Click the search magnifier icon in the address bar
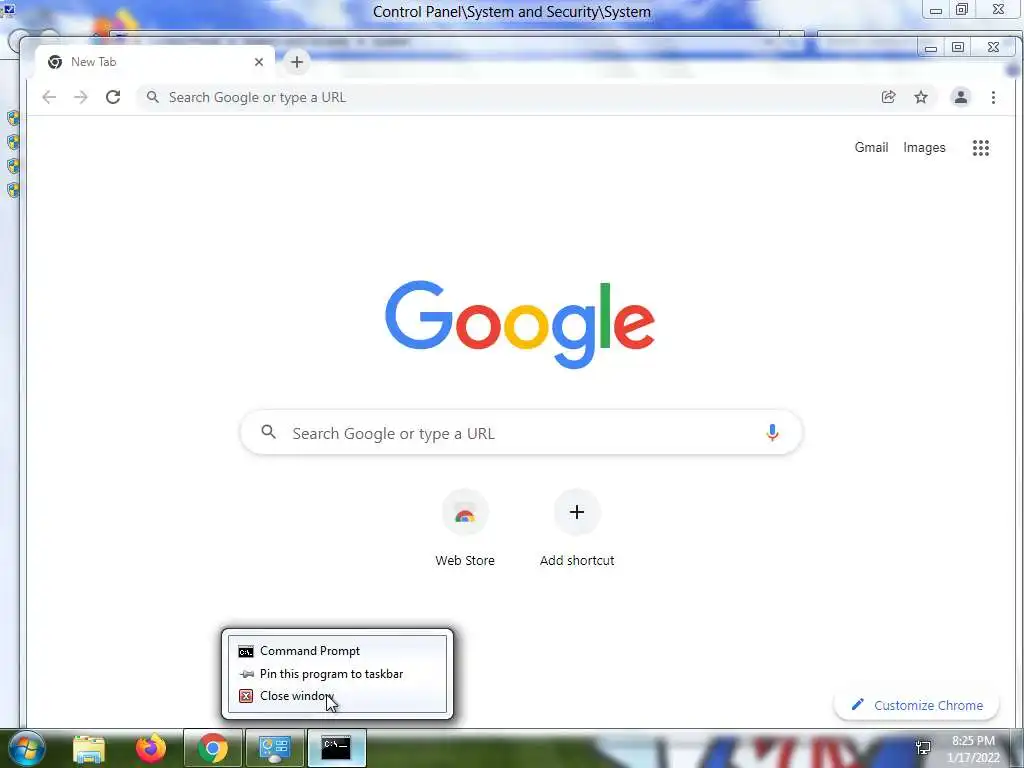Image resolution: width=1024 pixels, height=768 pixels. click(x=153, y=97)
